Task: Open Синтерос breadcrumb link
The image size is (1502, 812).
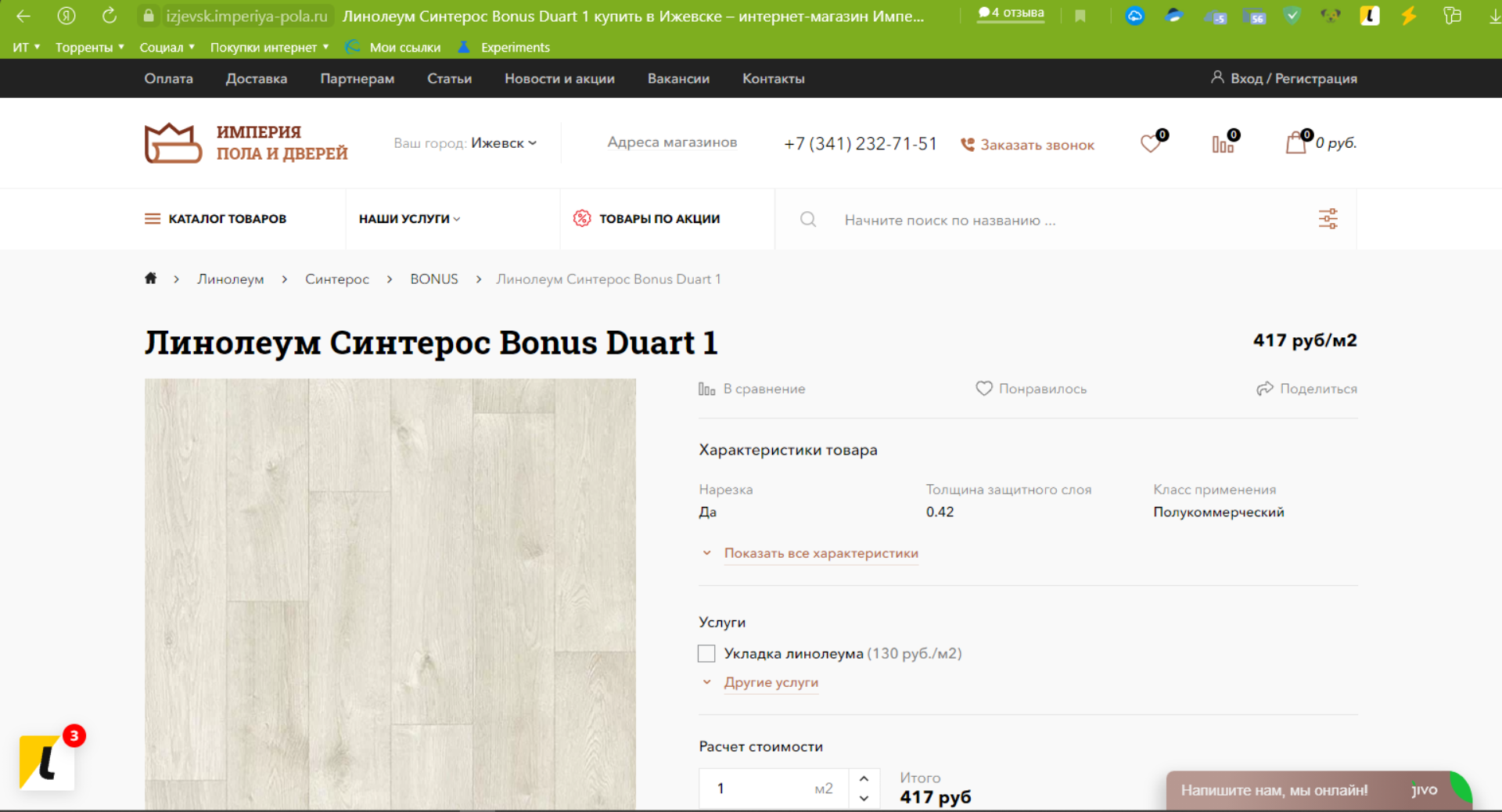Action: point(337,279)
